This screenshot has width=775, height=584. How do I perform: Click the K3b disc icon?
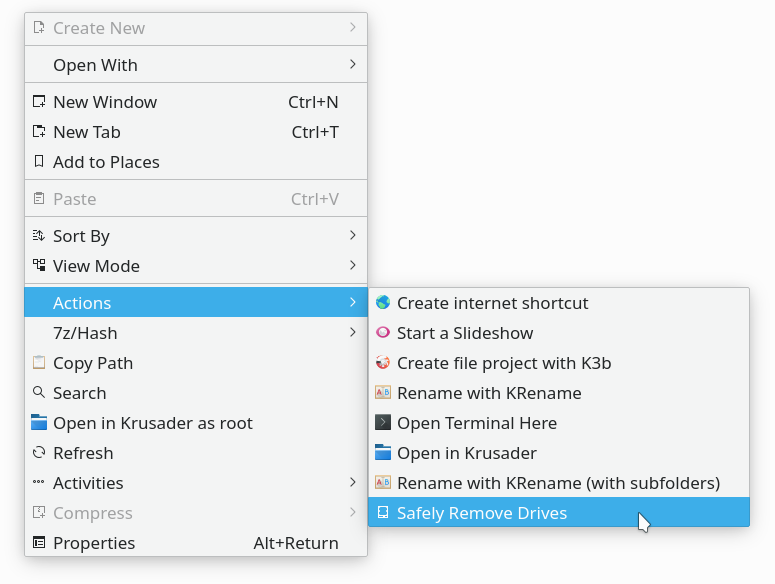click(x=383, y=363)
